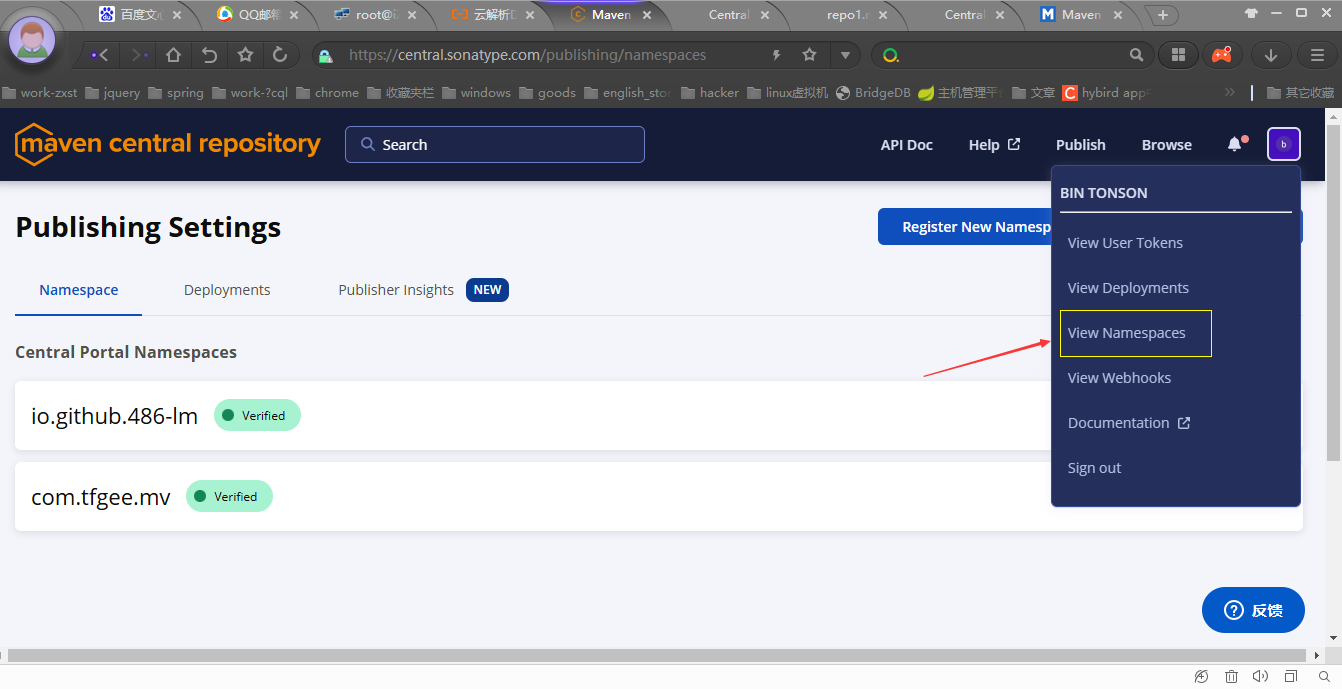This screenshot has width=1342, height=689.
Task: Open the hacker bookmark folder
Action: click(x=710, y=92)
